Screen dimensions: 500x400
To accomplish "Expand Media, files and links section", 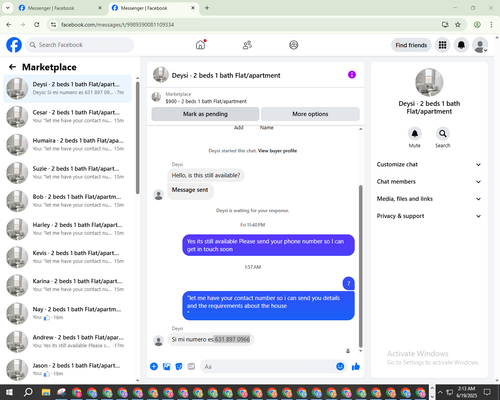I will point(429,199).
